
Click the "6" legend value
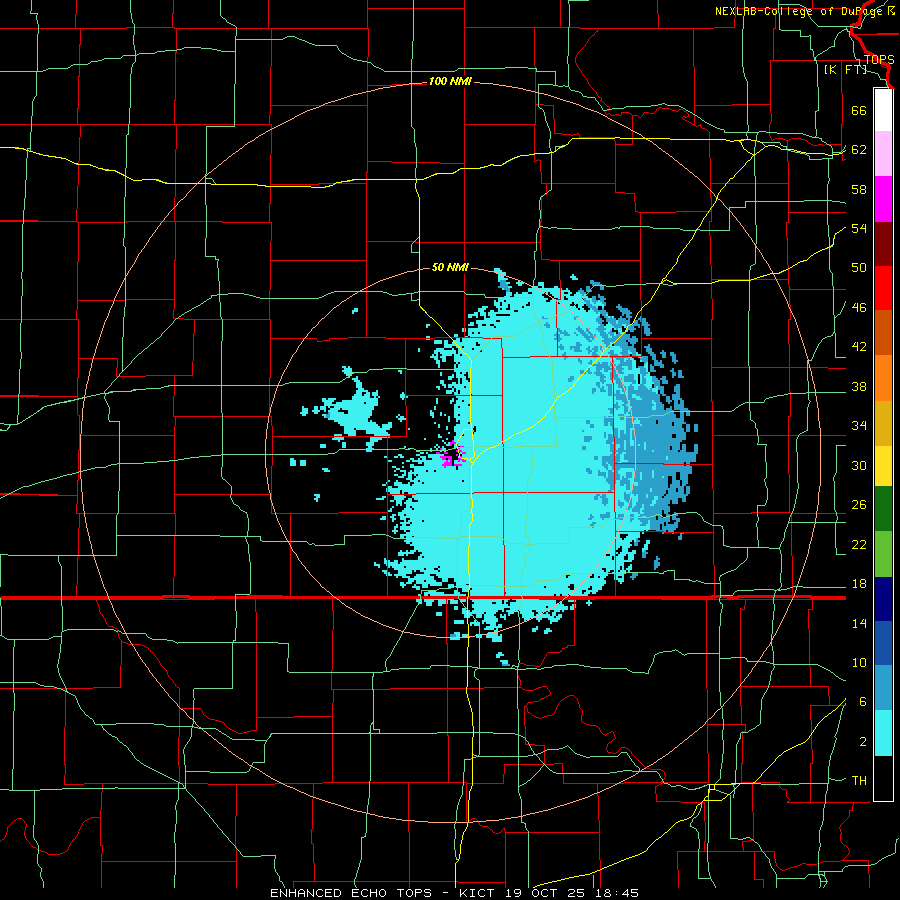coord(863,702)
